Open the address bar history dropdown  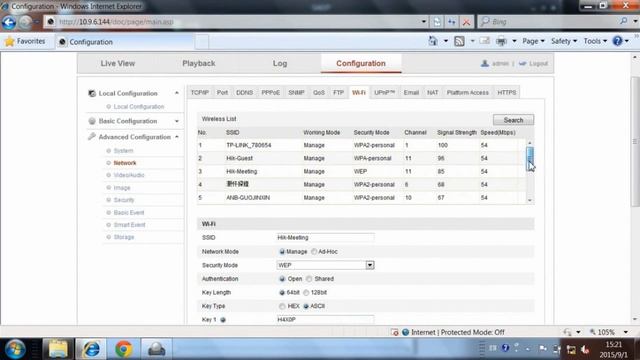[x=423, y=22]
